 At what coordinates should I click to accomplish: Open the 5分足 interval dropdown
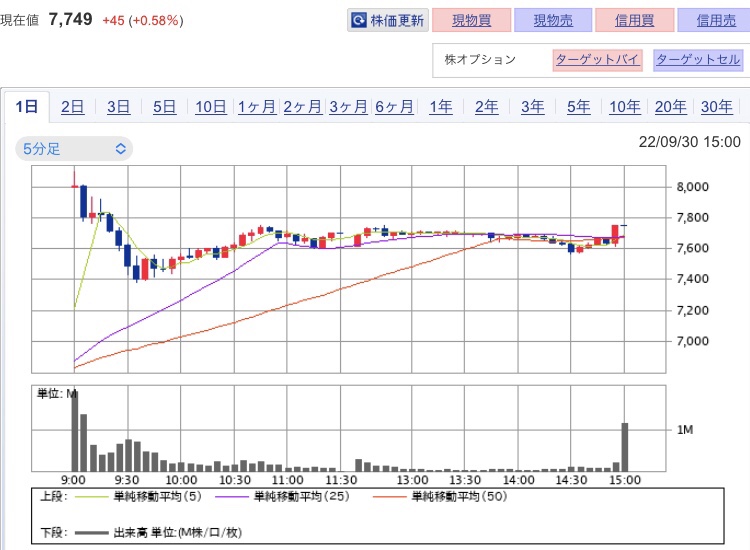point(74,149)
